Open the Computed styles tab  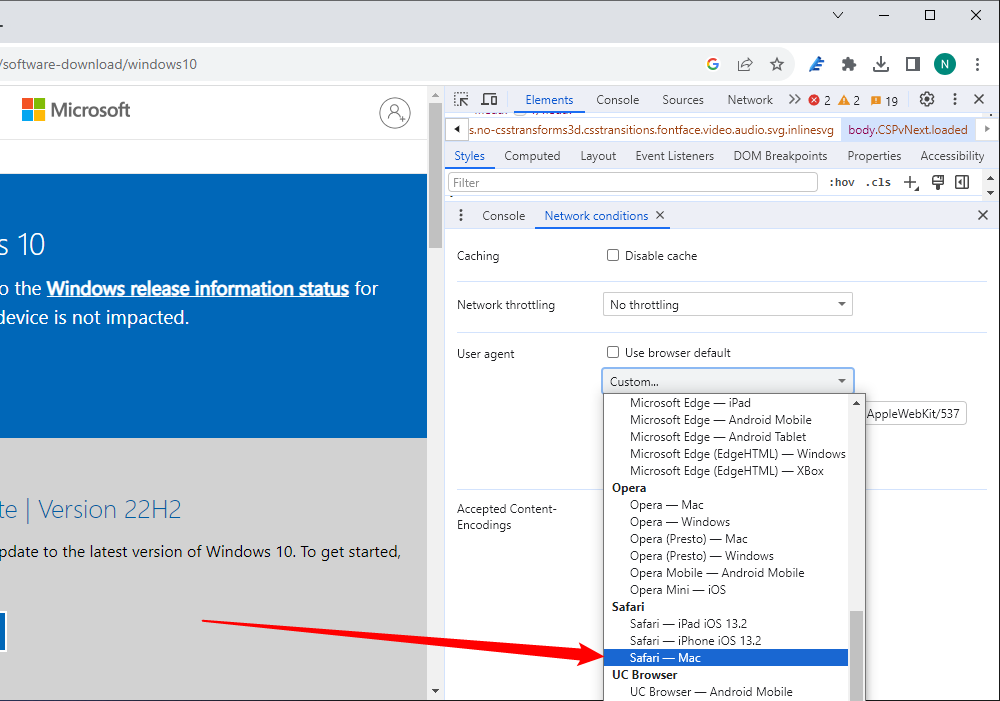click(x=532, y=156)
